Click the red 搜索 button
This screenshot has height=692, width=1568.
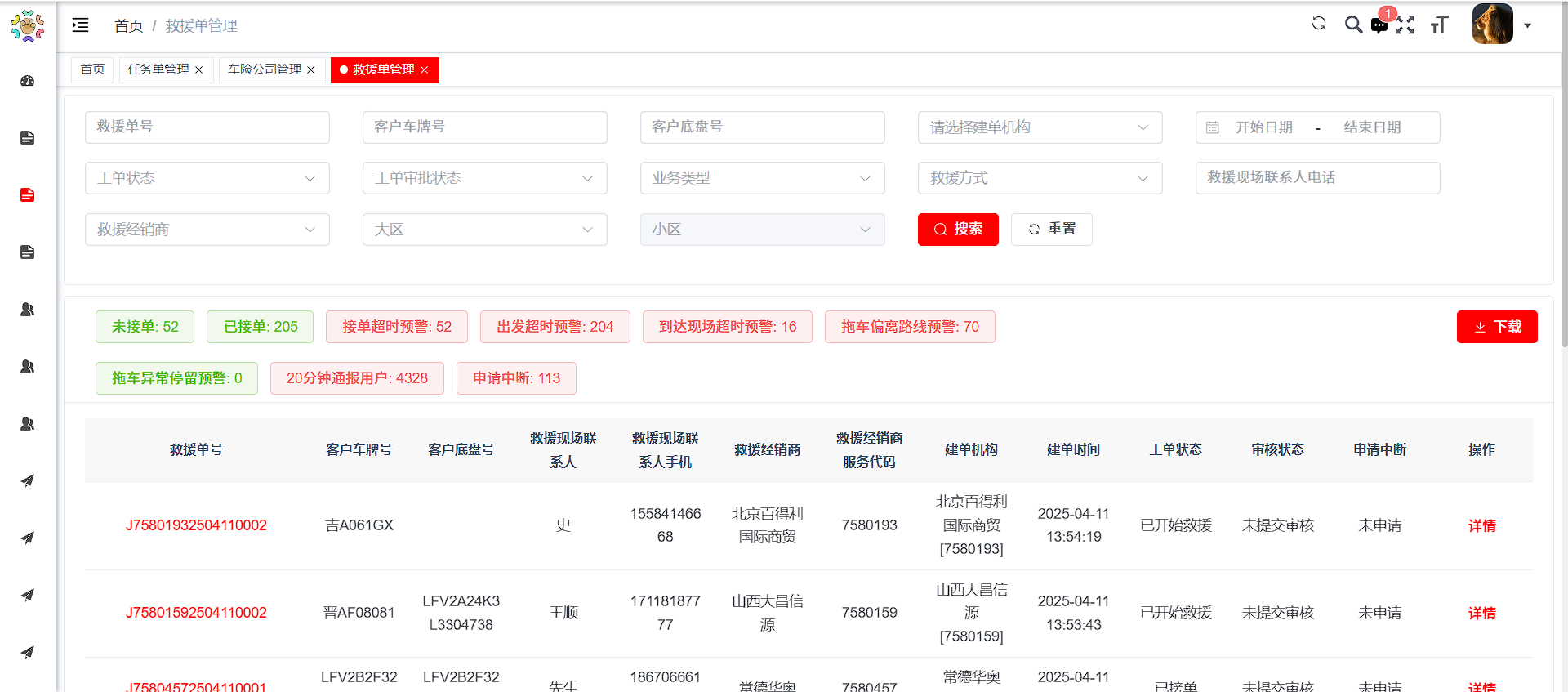957,230
